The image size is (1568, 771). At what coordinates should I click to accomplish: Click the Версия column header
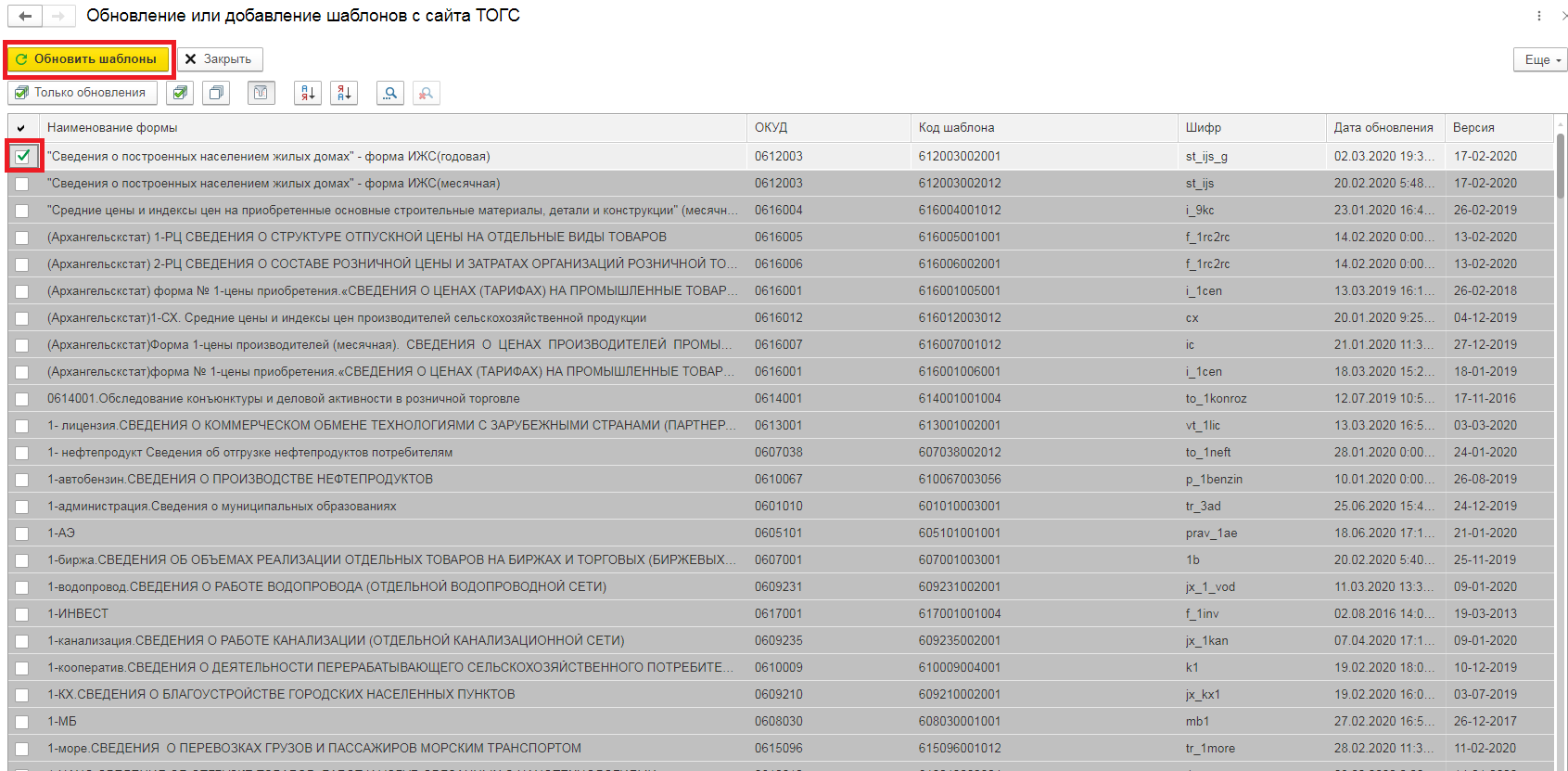[1499, 128]
